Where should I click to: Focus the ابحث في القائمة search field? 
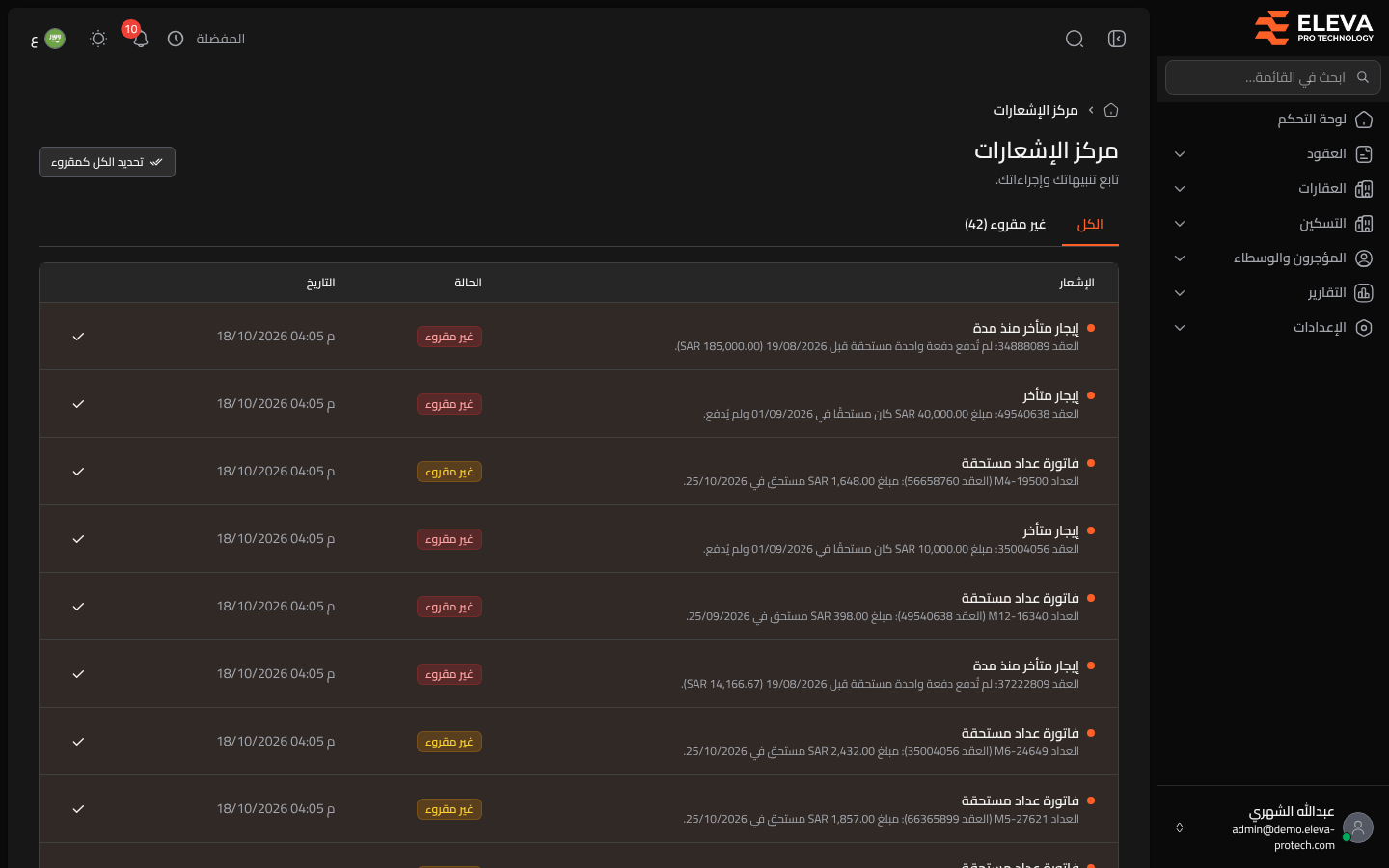pyautogui.click(x=1273, y=77)
